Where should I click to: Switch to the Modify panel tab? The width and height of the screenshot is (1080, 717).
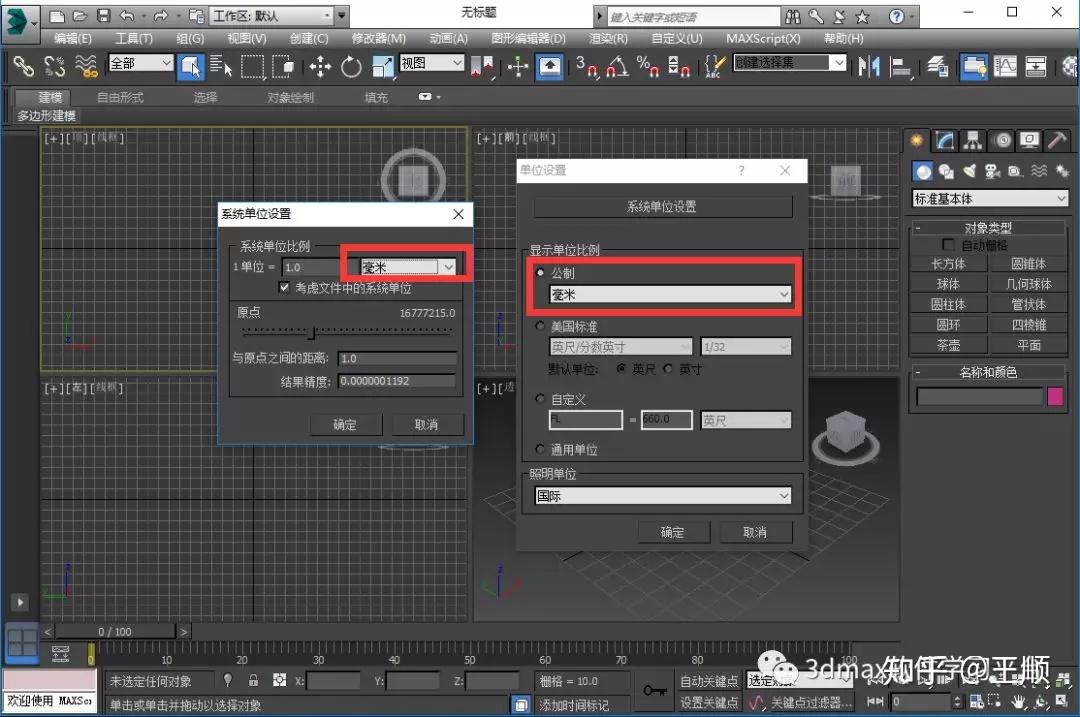coord(944,141)
